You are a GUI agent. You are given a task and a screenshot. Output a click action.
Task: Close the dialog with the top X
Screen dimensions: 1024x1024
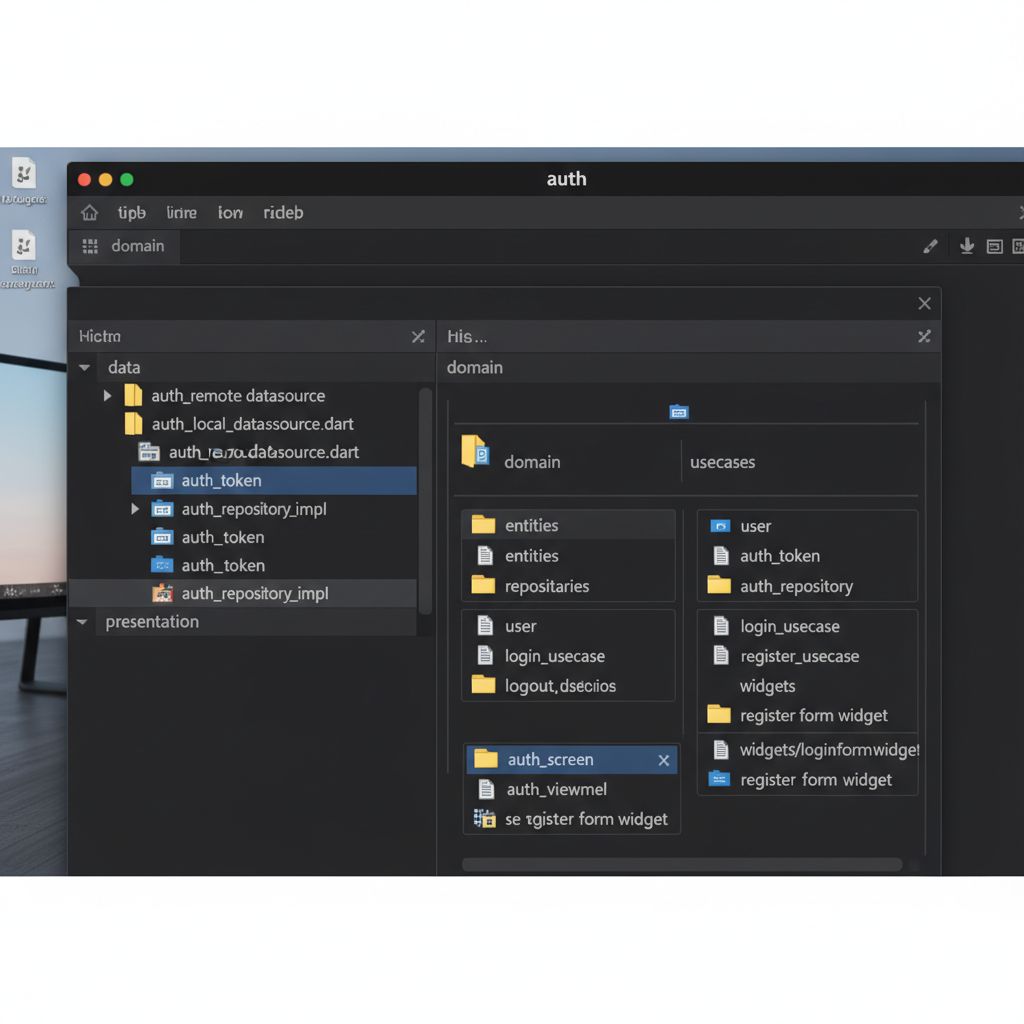point(924,304)
